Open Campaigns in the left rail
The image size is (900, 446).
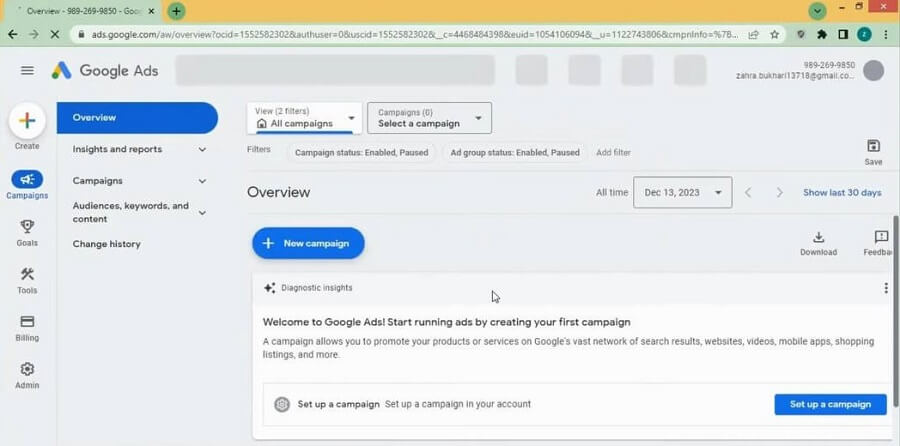(27, 185)
